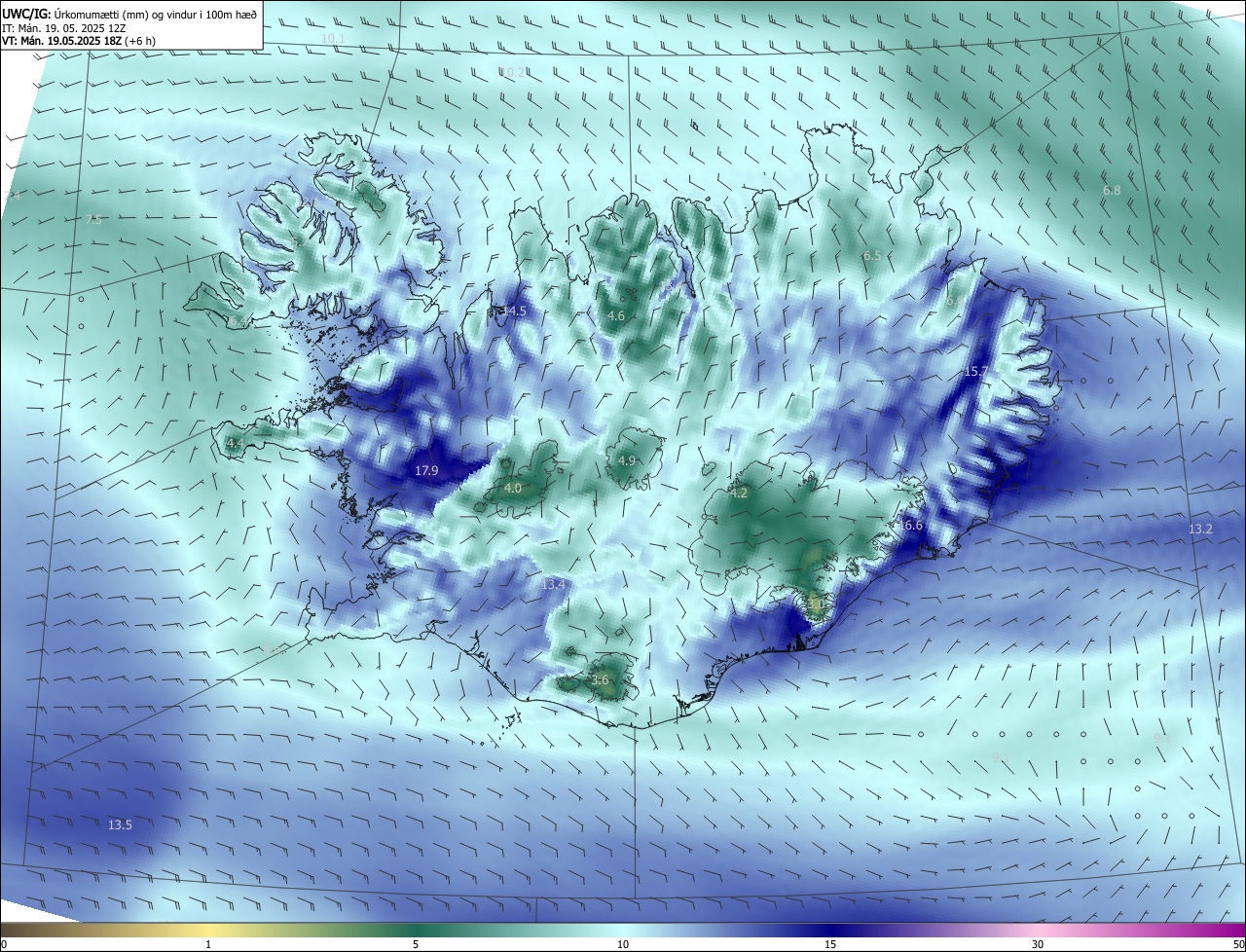This screenshot has height=952, width=1246.
Task: Click the 15.7 value in the east
Action: click(975, 372)
